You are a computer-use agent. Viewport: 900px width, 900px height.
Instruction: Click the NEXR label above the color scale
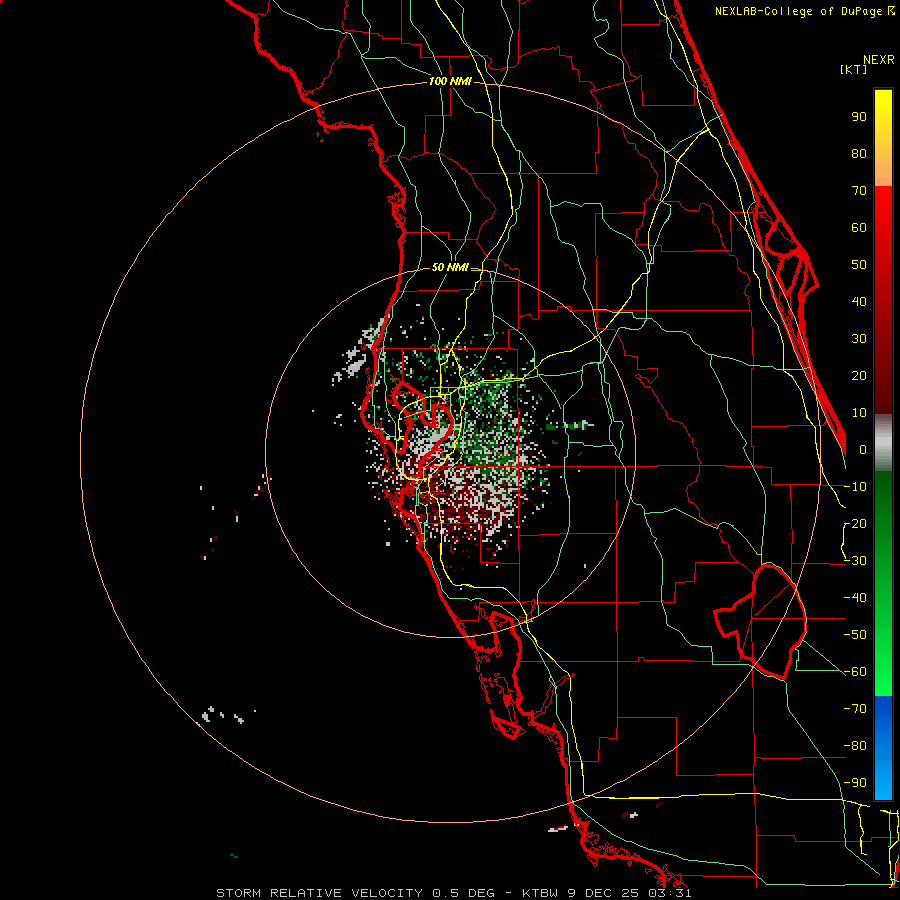click(x=879, y=60)
